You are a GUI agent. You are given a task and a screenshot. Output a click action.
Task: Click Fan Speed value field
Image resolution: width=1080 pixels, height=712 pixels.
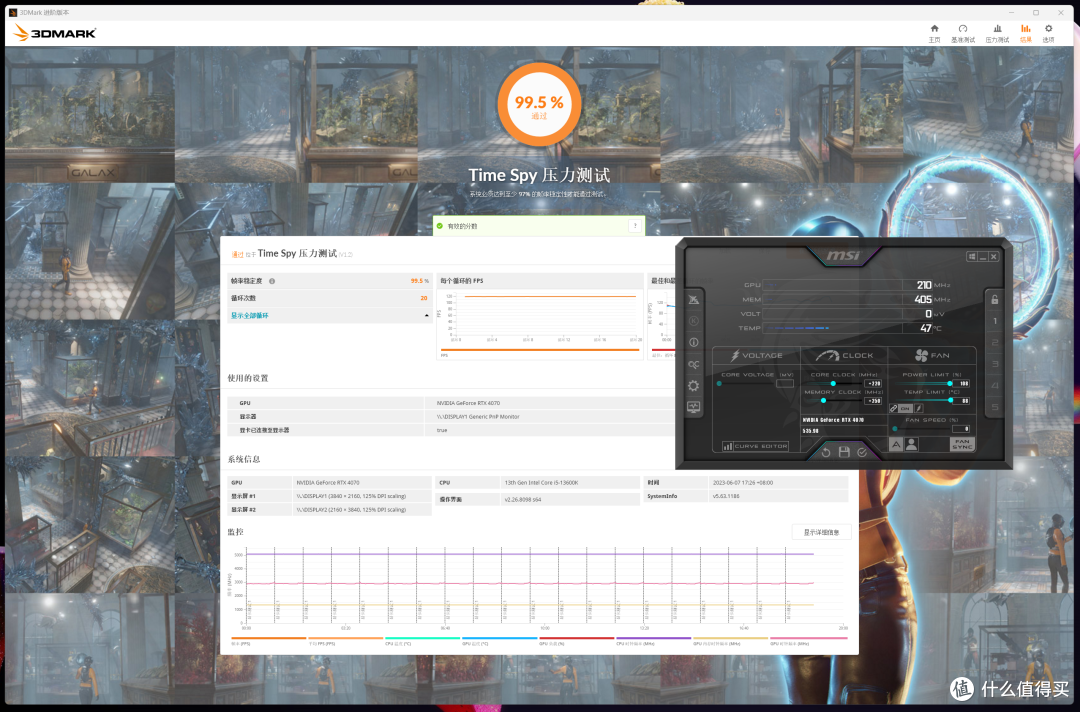(x=962, y=428)
